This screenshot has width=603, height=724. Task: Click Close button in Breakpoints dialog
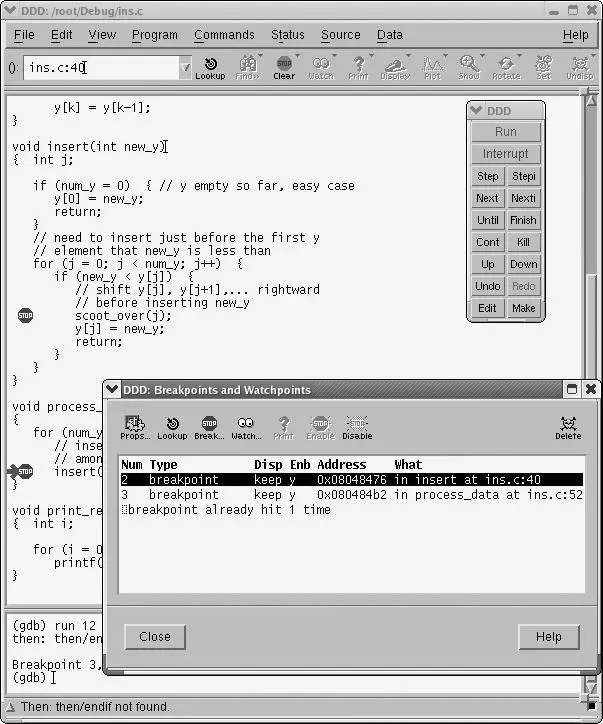point(154,637)
